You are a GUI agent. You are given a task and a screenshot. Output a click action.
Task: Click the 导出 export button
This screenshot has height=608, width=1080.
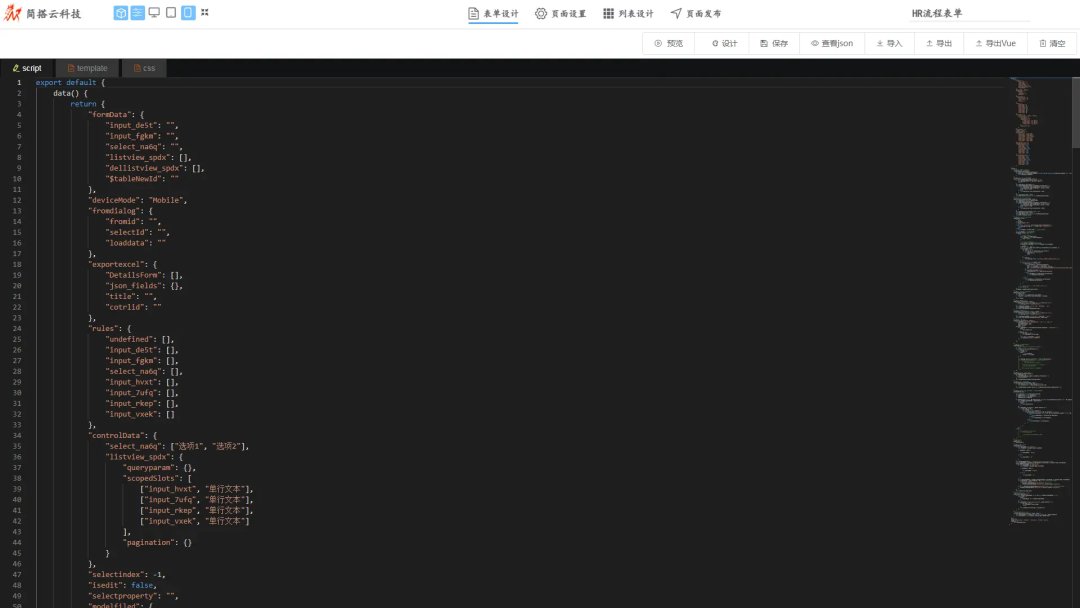[x=939, y=43]
